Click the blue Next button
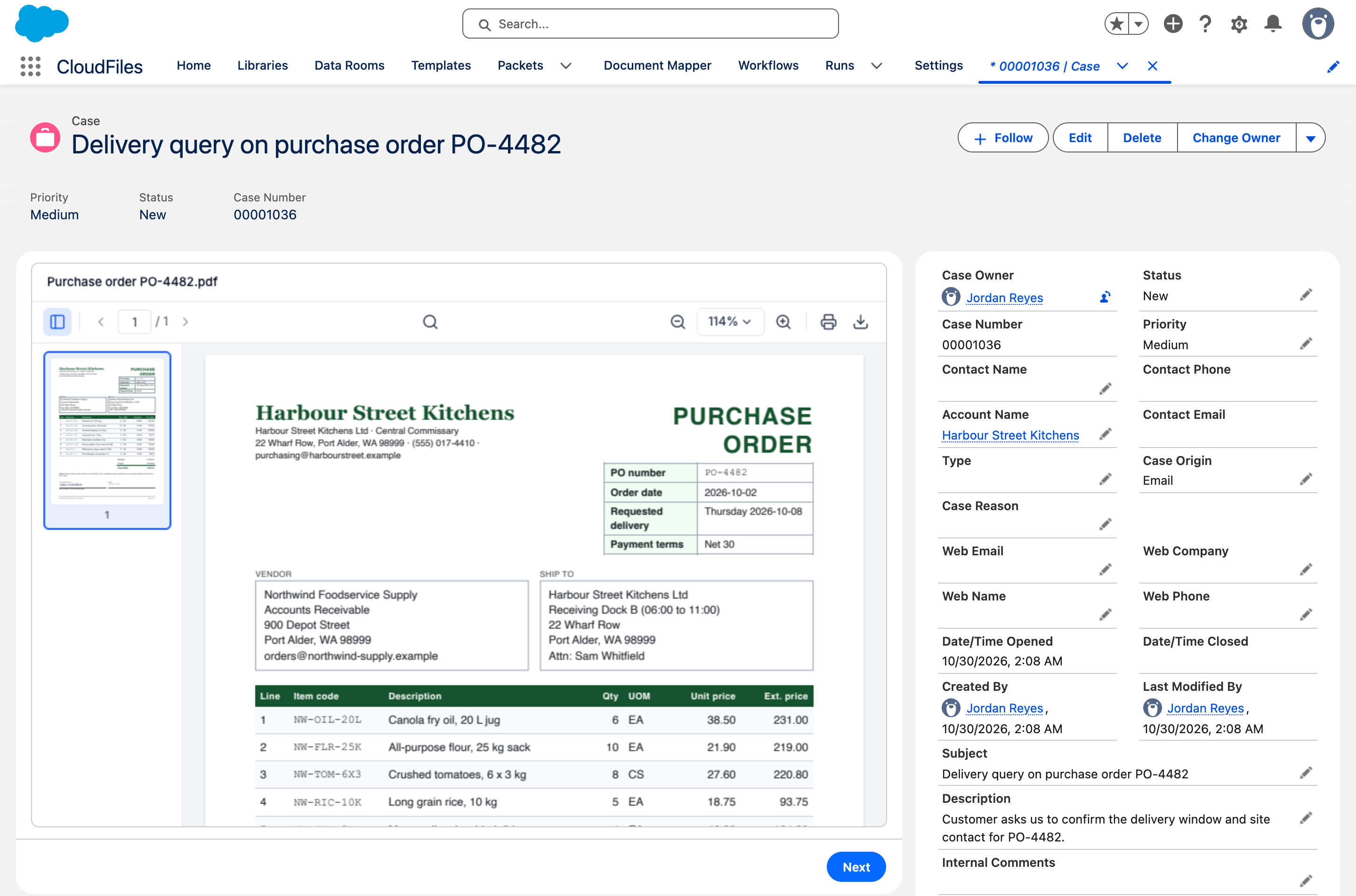 click(x=856, y=867)
